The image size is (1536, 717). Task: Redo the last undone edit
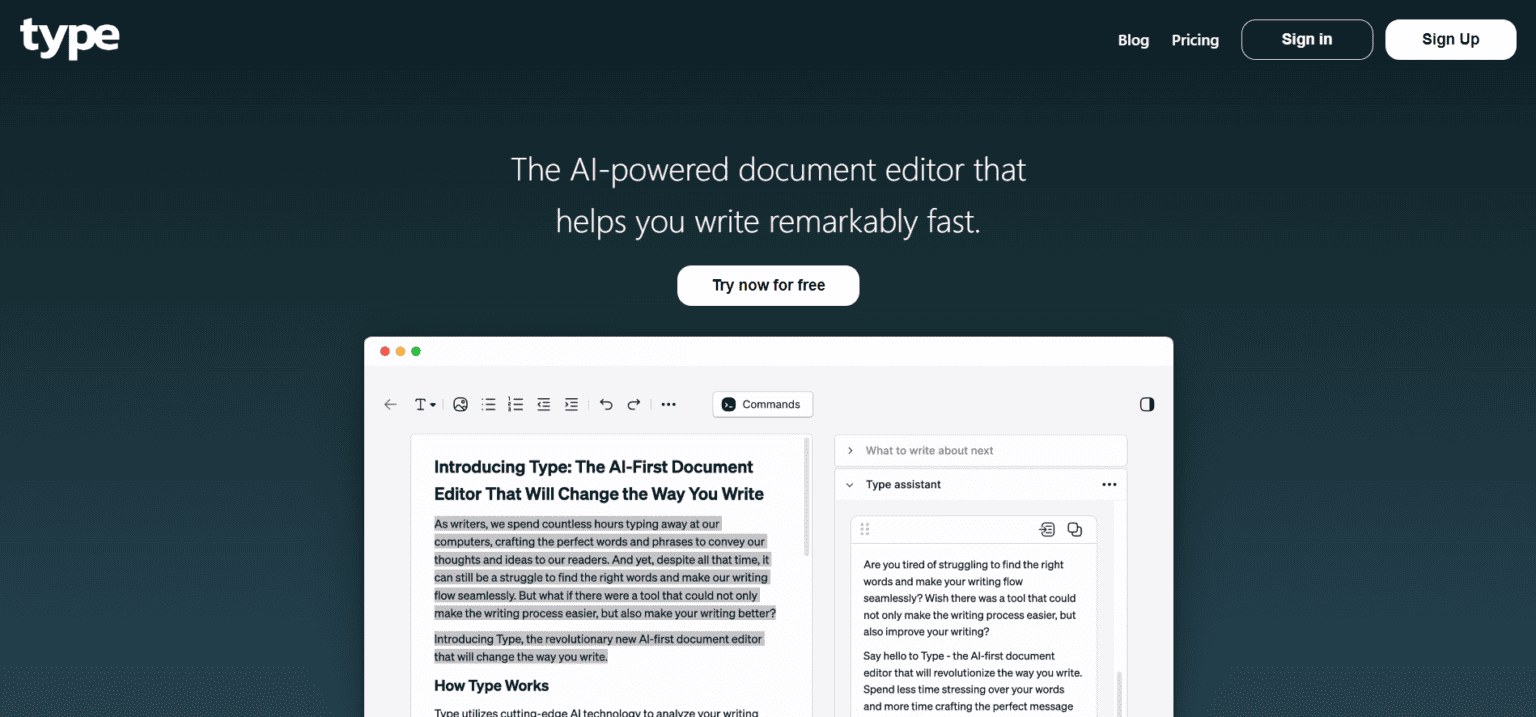point(633,405)
